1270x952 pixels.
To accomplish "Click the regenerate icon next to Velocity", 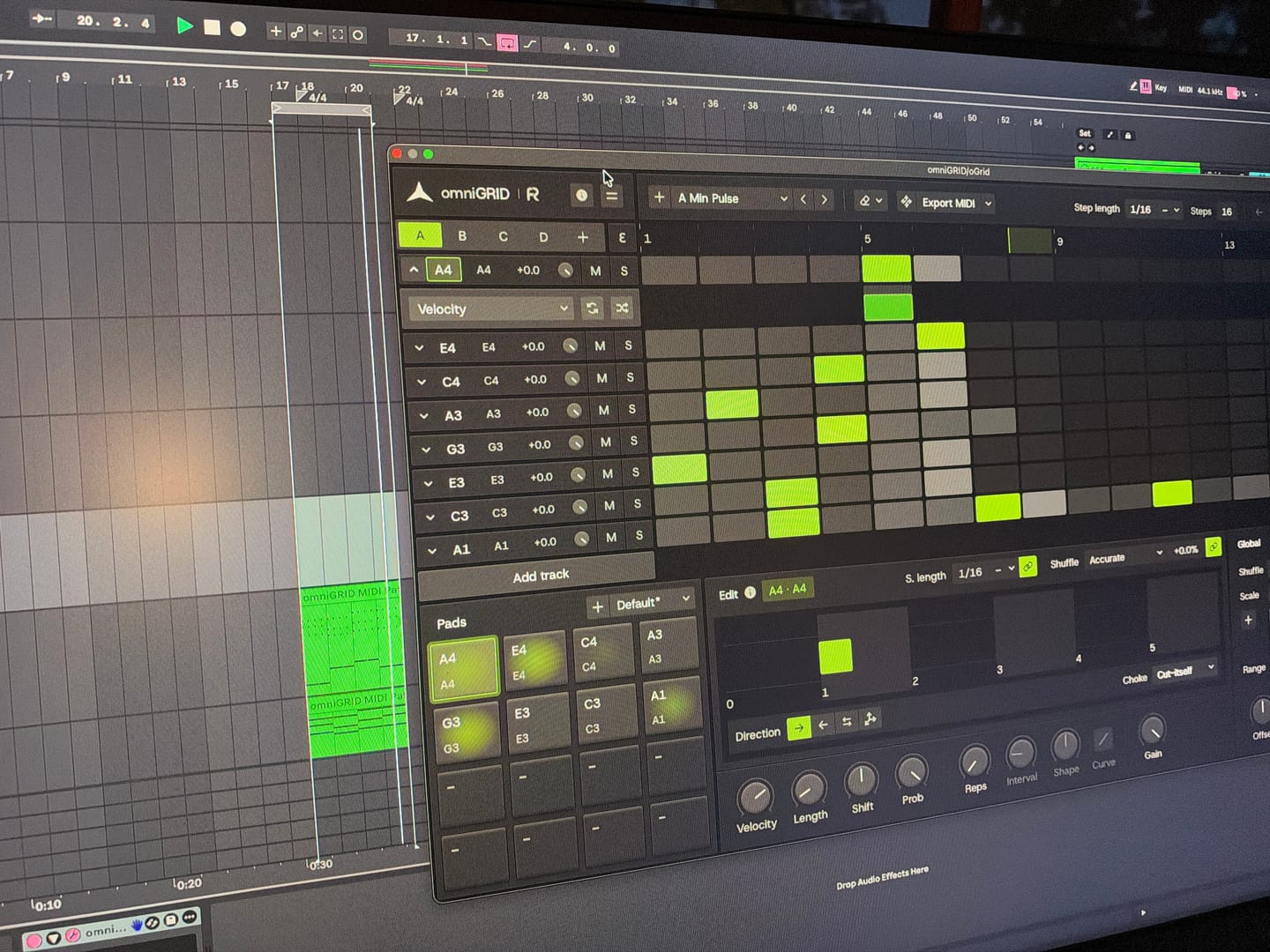I will tap(593, 308).
